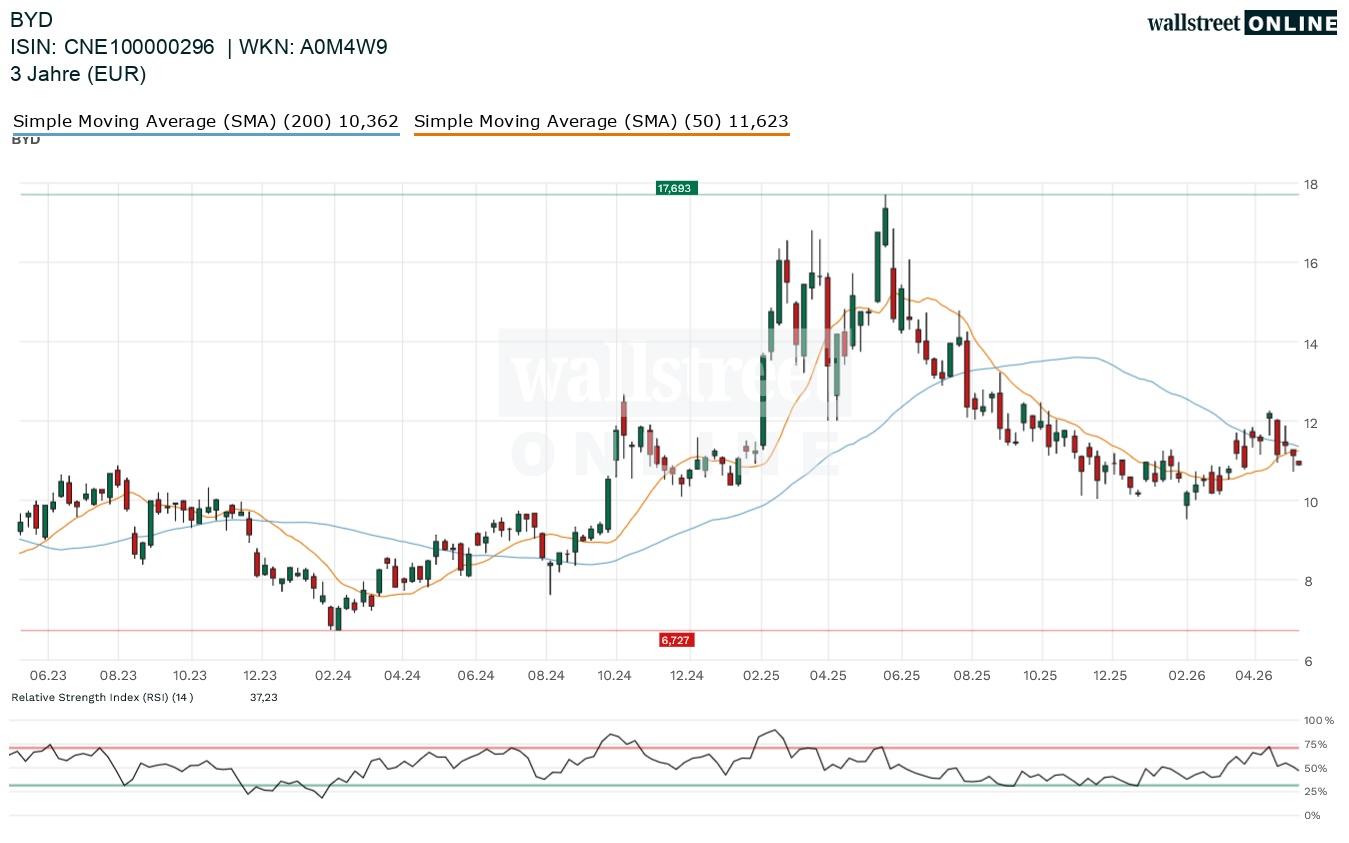
Task: Click the 06.23 date axis label
Action: [48, 676]
